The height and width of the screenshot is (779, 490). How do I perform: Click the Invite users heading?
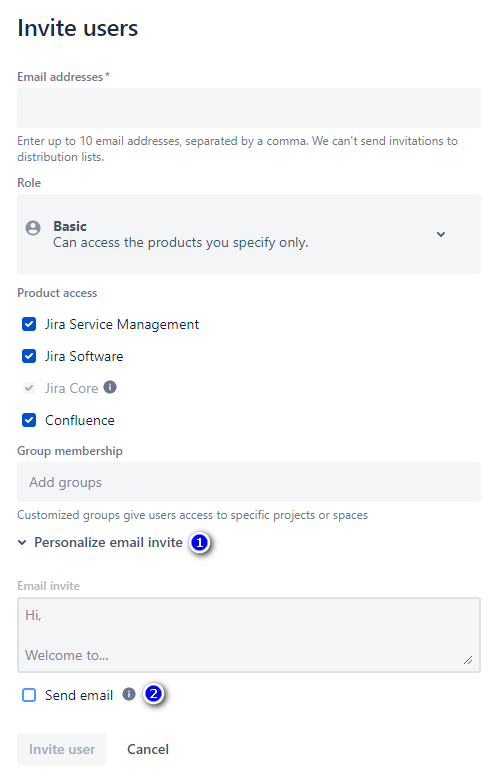(x=78, y=28)
